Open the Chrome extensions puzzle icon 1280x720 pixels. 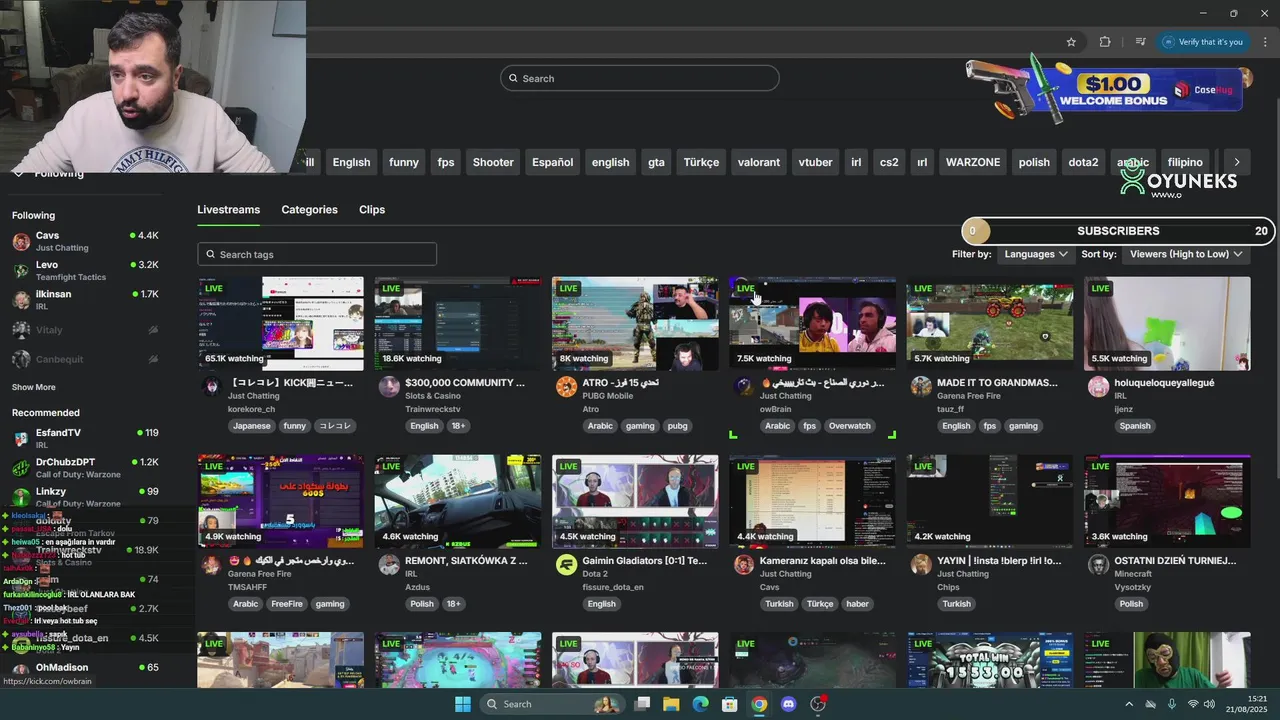click(1105, 42)
